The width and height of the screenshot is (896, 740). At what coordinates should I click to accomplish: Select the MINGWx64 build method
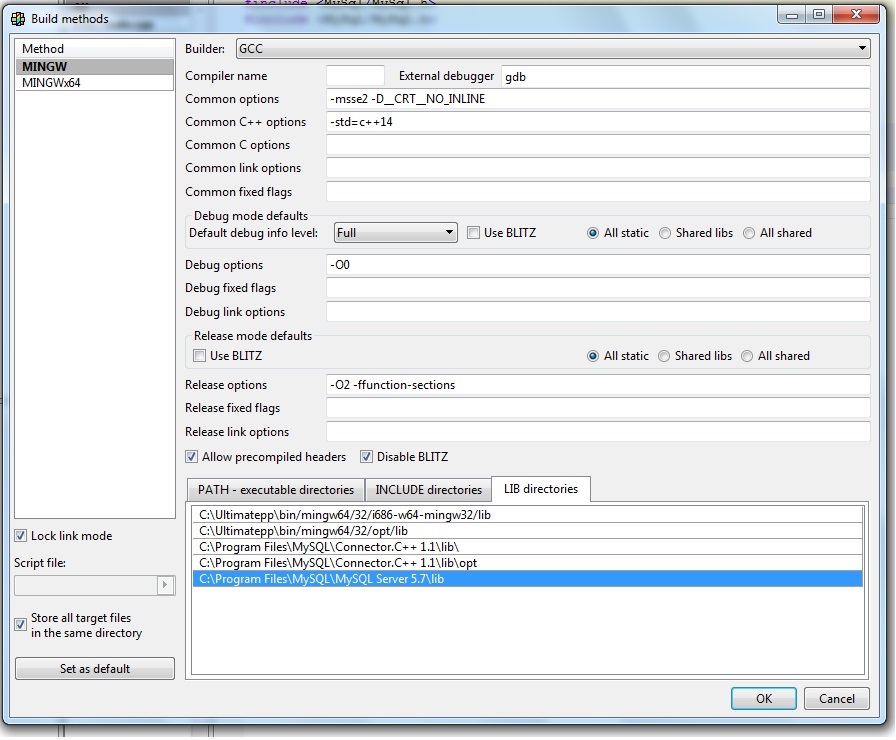coord(52,83)
